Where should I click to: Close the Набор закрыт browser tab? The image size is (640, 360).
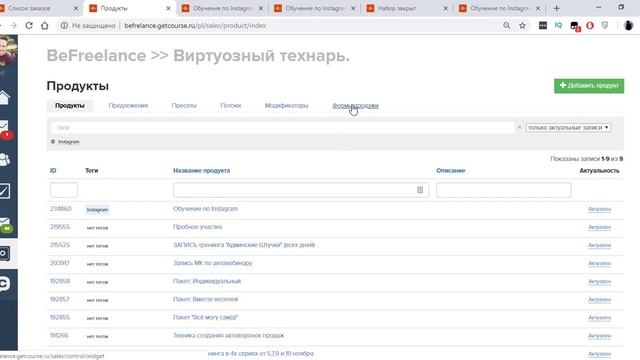(445, 8)
